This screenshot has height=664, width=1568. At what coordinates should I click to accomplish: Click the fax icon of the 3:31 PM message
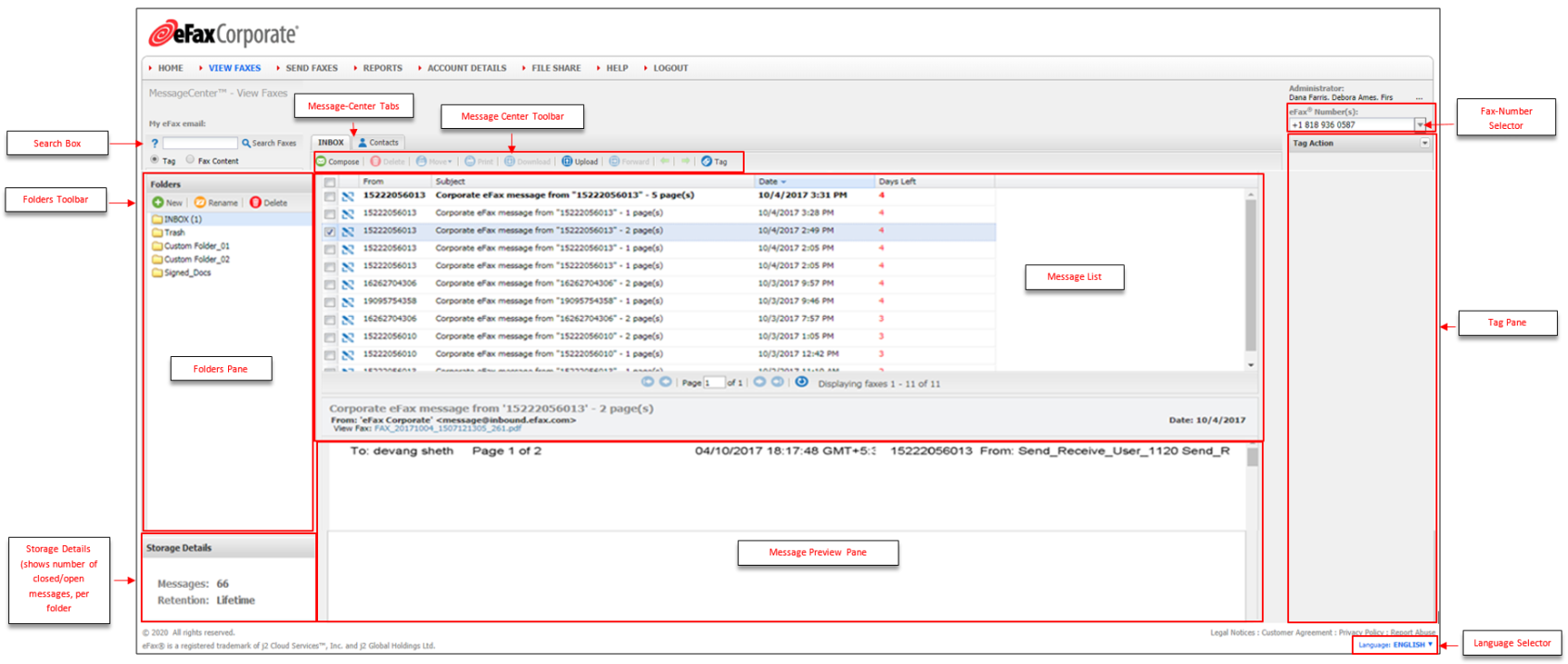click(348, 196)
